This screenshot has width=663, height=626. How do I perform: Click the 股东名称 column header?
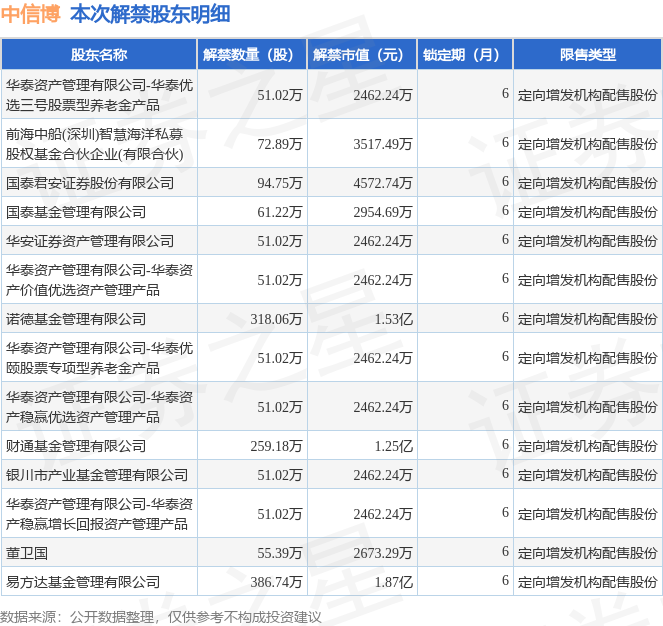(99, 55)
